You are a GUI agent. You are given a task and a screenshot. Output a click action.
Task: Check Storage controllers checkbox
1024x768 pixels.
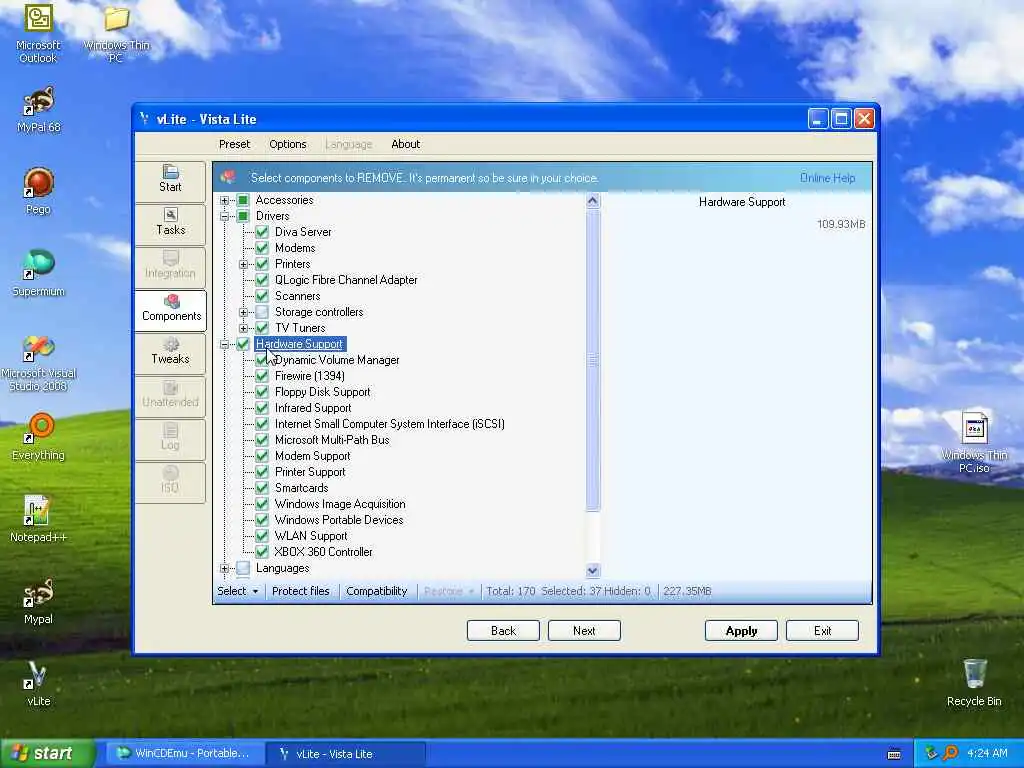[x=262, y=312]
